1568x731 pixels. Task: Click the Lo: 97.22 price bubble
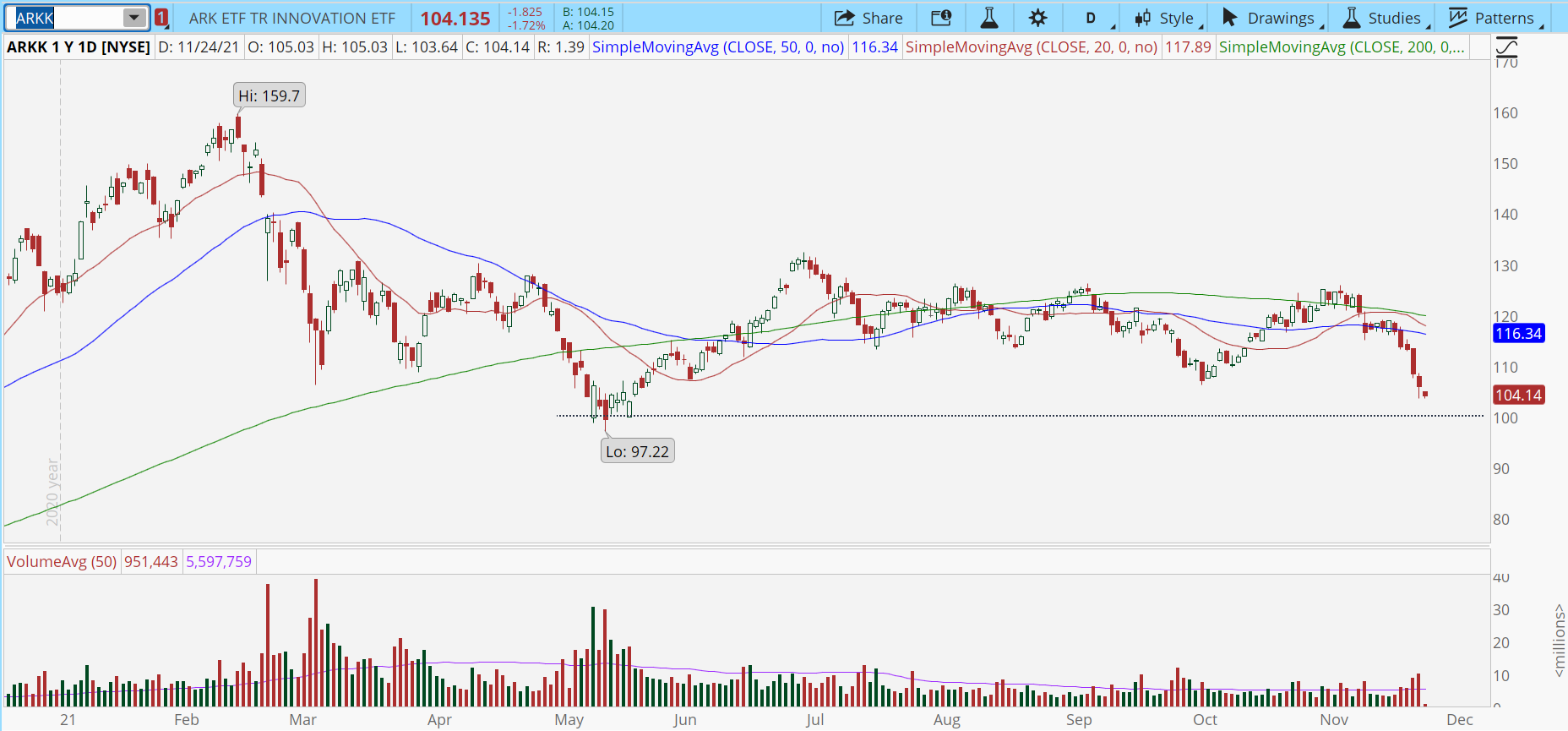coord(637,451)
